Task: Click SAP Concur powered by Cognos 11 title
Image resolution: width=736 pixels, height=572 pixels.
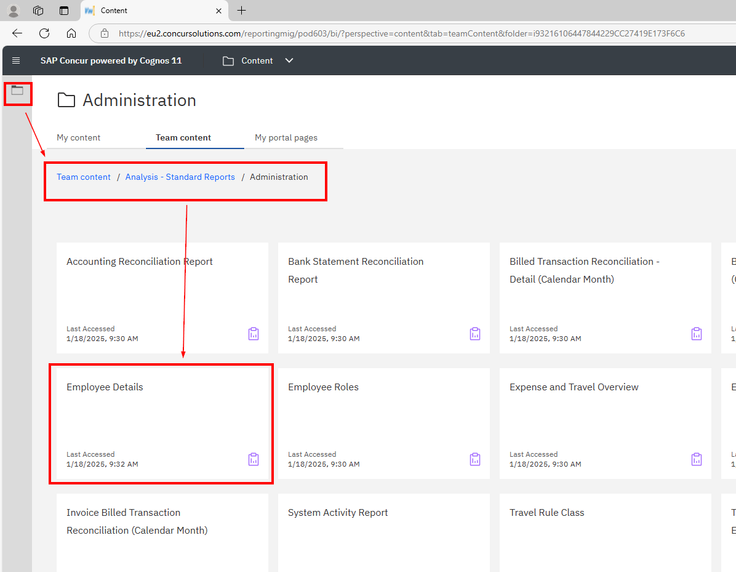Action: pos(111,61)
